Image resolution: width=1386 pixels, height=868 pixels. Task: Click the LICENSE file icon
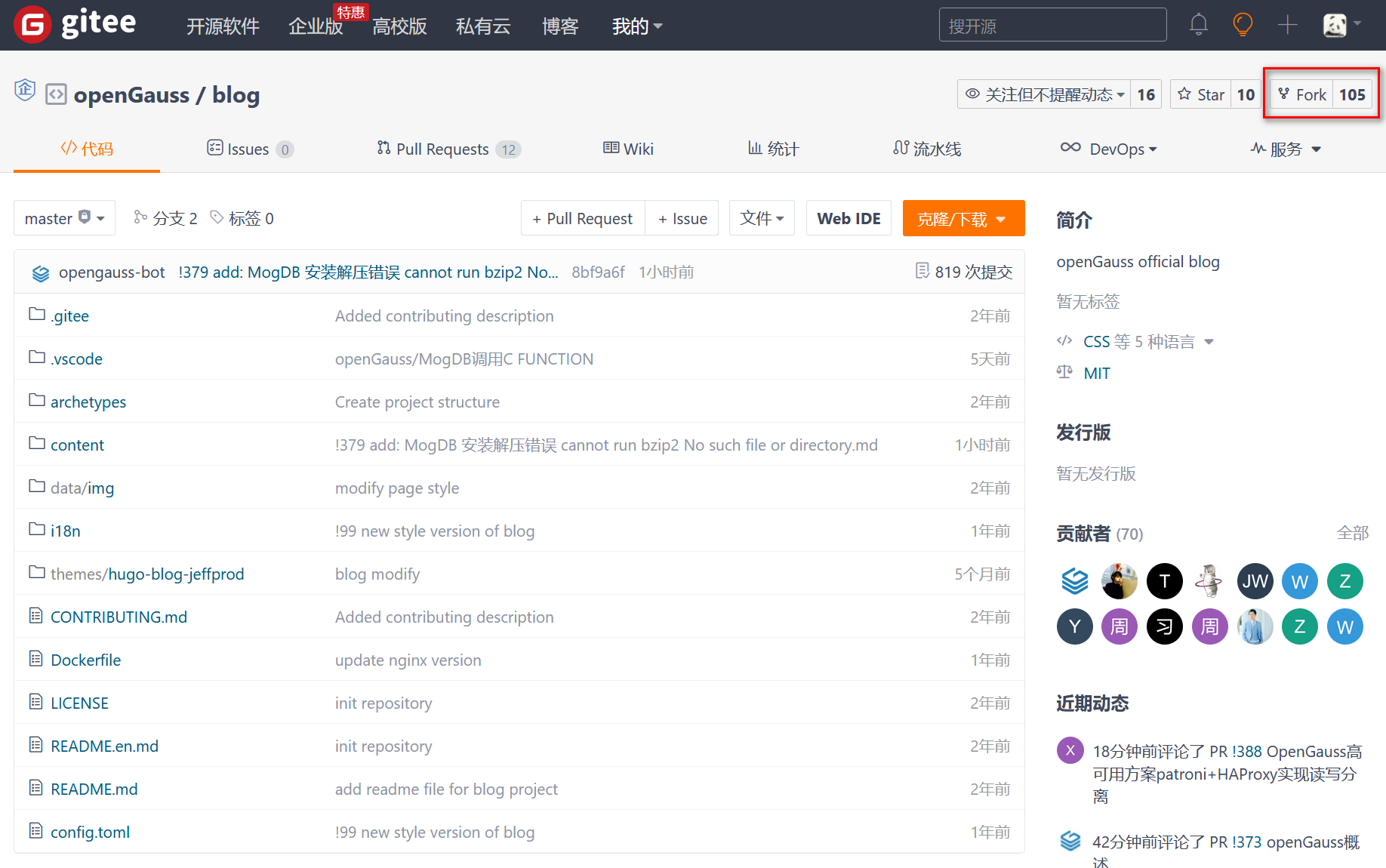[36, 702]
